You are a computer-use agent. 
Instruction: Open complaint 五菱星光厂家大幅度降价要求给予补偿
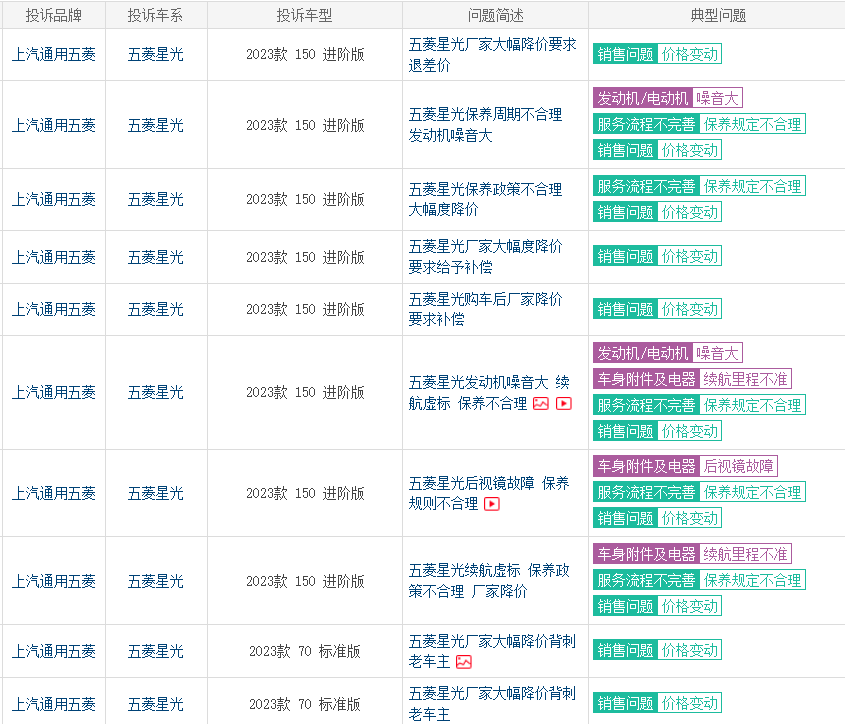tap(486, 257)
